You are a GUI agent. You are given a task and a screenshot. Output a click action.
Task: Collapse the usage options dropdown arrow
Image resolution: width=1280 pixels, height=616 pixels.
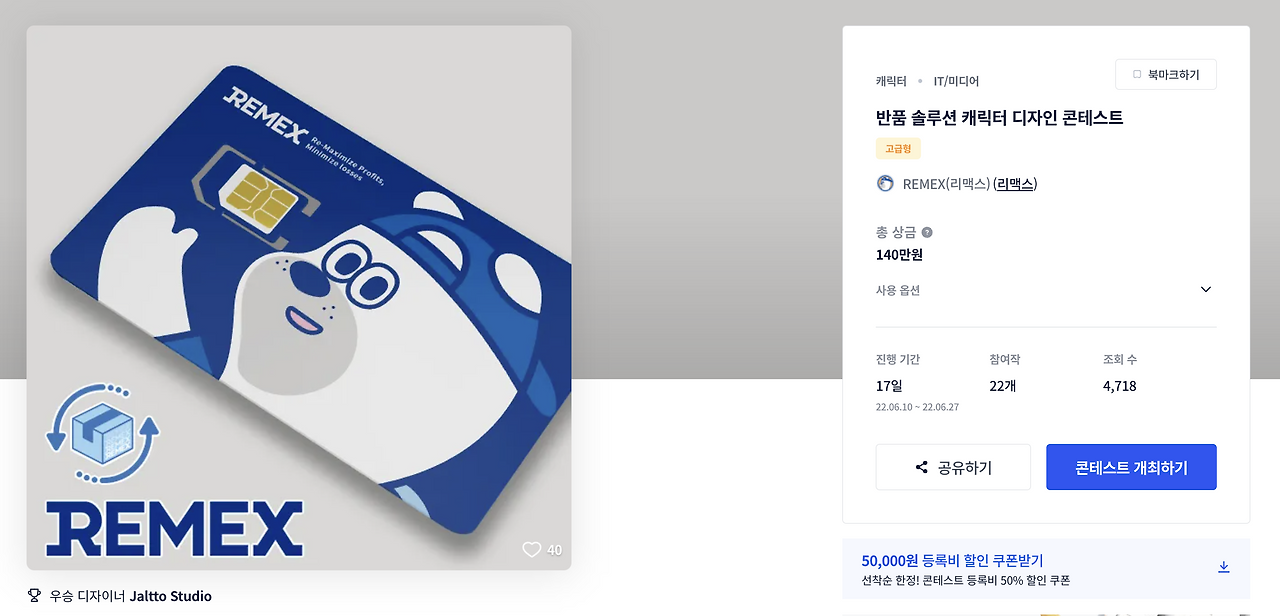1206,289
